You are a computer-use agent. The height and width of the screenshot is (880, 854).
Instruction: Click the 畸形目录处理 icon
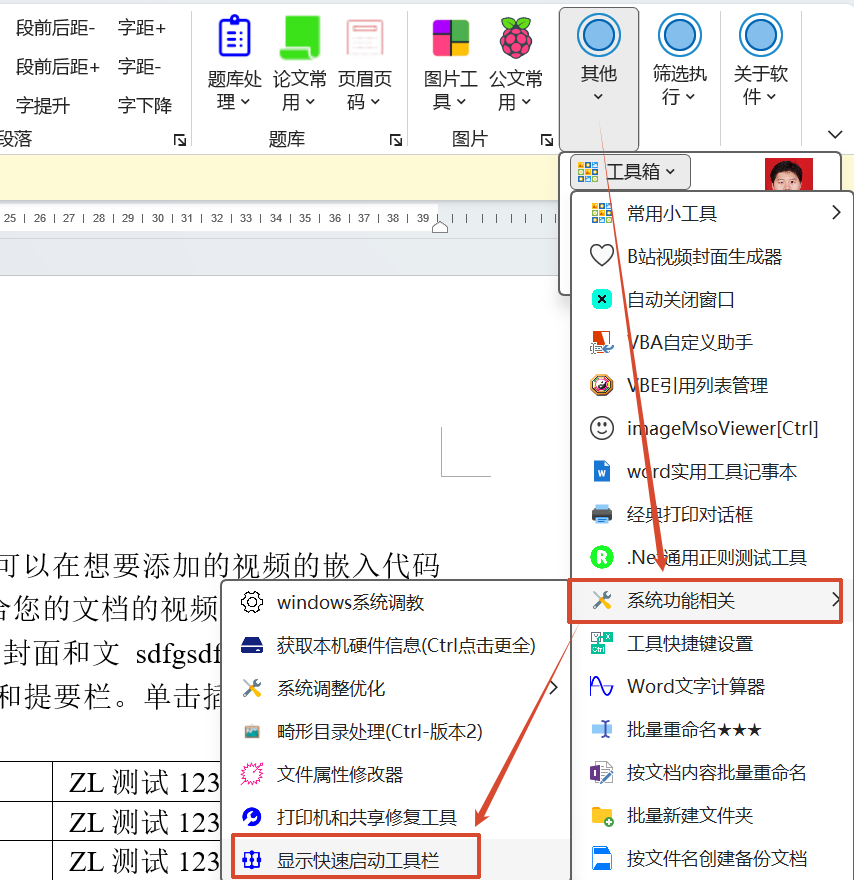click(251, 731)
